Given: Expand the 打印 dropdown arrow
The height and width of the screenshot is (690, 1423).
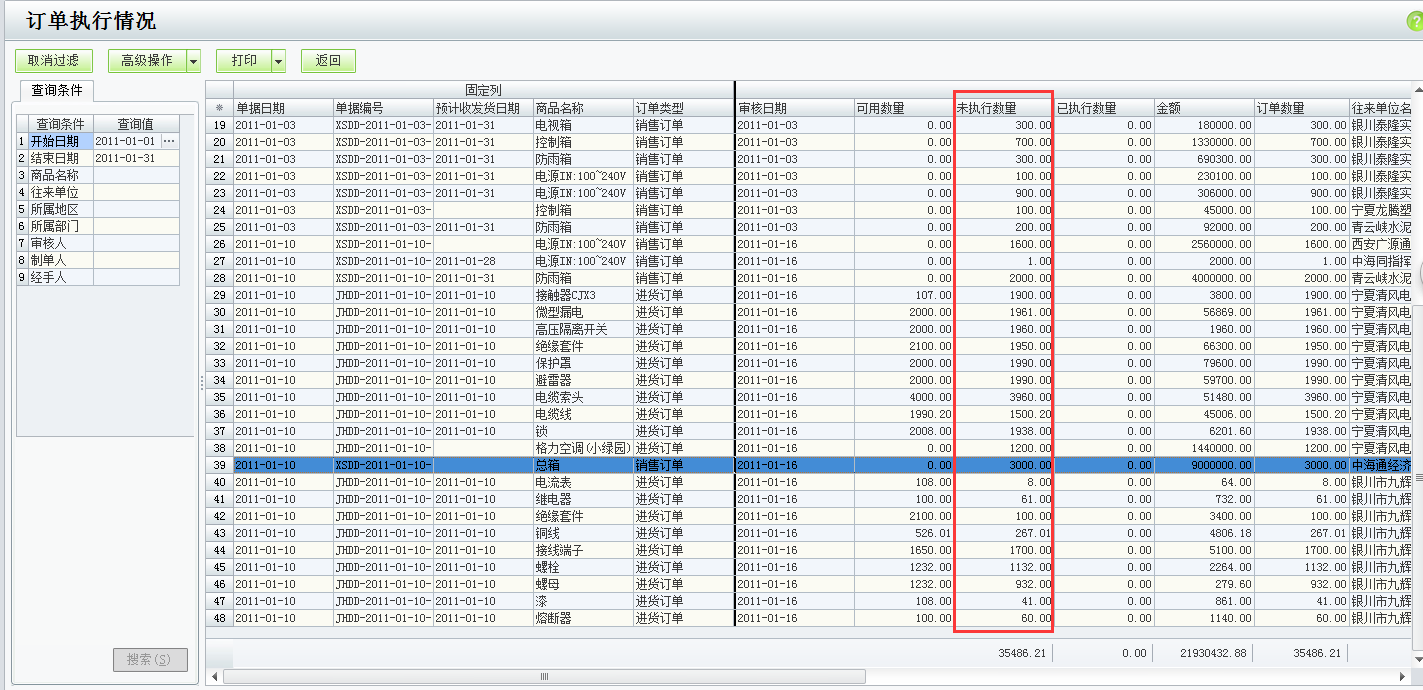Looking at the screenshot, I should click(279, 61).
